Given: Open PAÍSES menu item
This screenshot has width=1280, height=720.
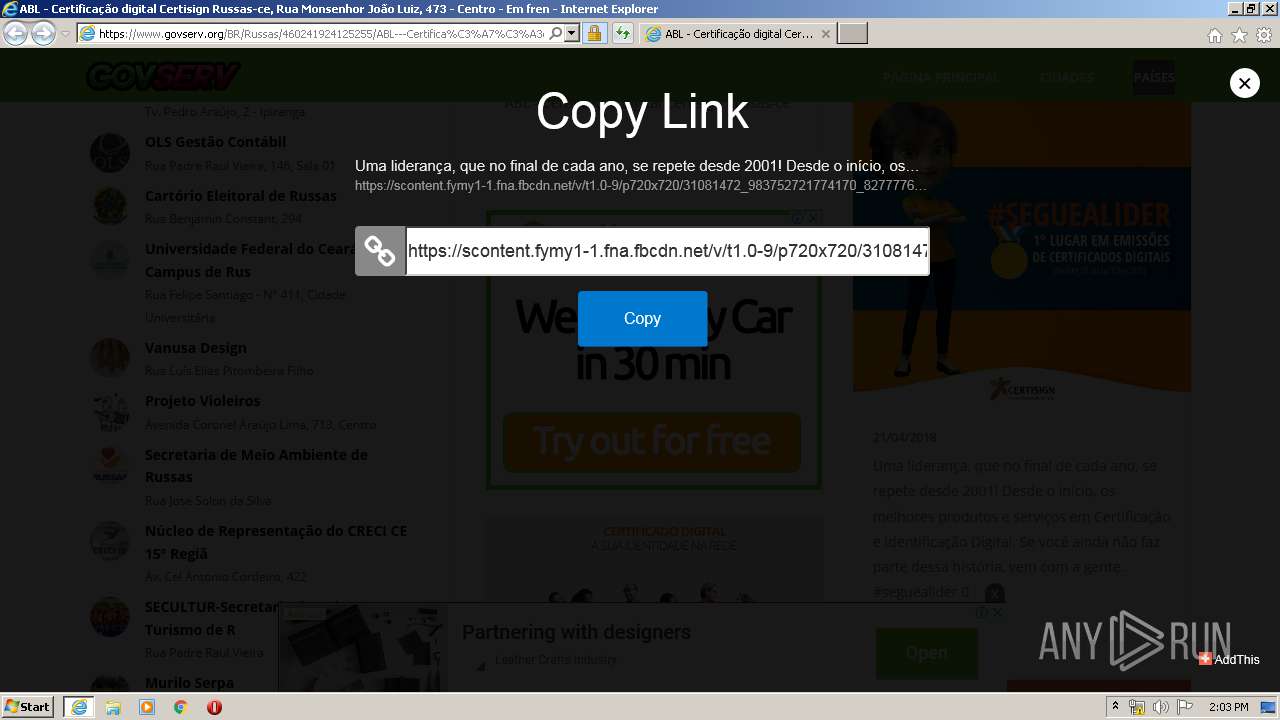Looking at the screenshot, I should (1154, 77).
